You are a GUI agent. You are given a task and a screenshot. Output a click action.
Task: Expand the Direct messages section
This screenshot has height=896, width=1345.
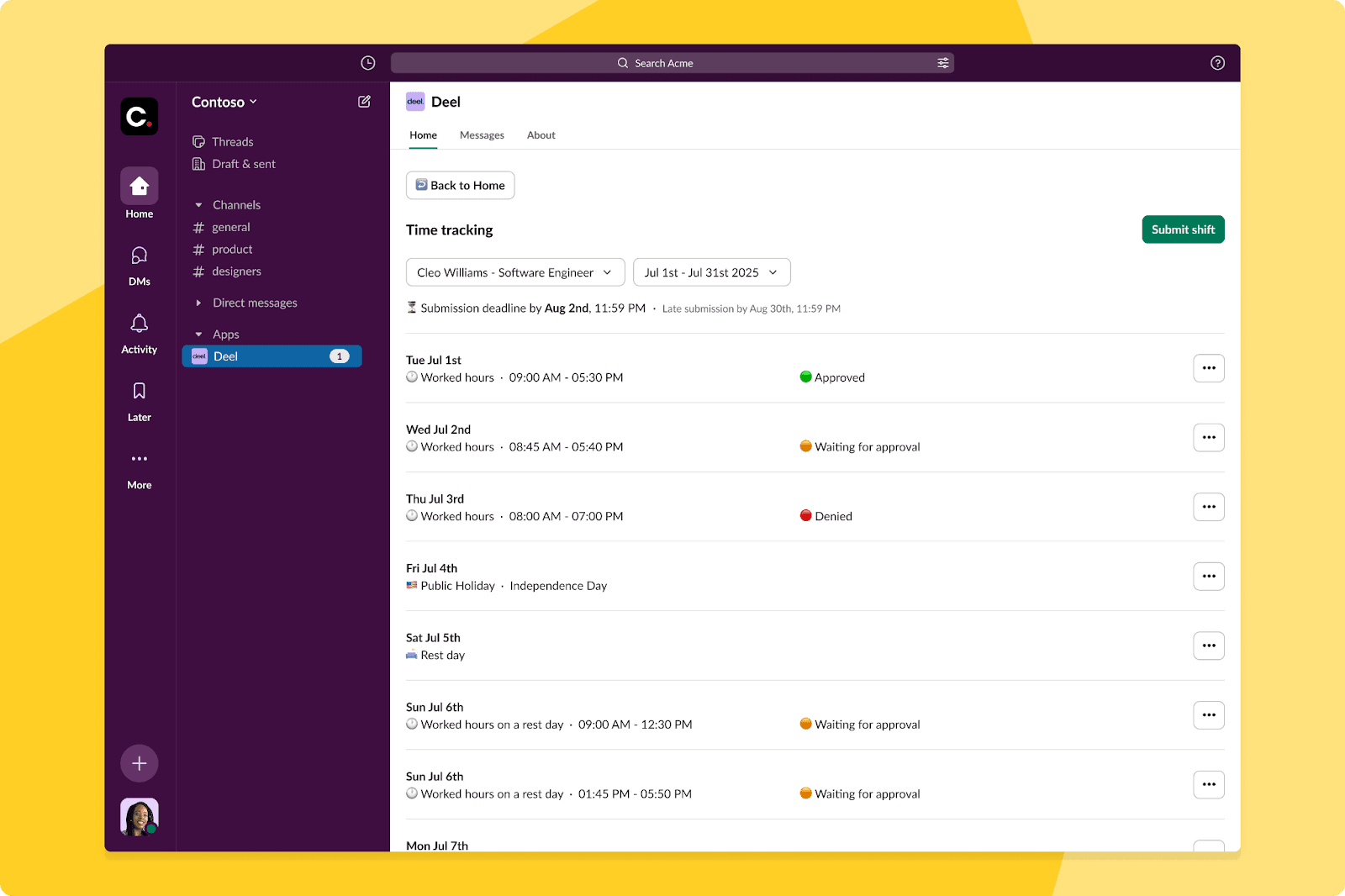pos(199,303)
